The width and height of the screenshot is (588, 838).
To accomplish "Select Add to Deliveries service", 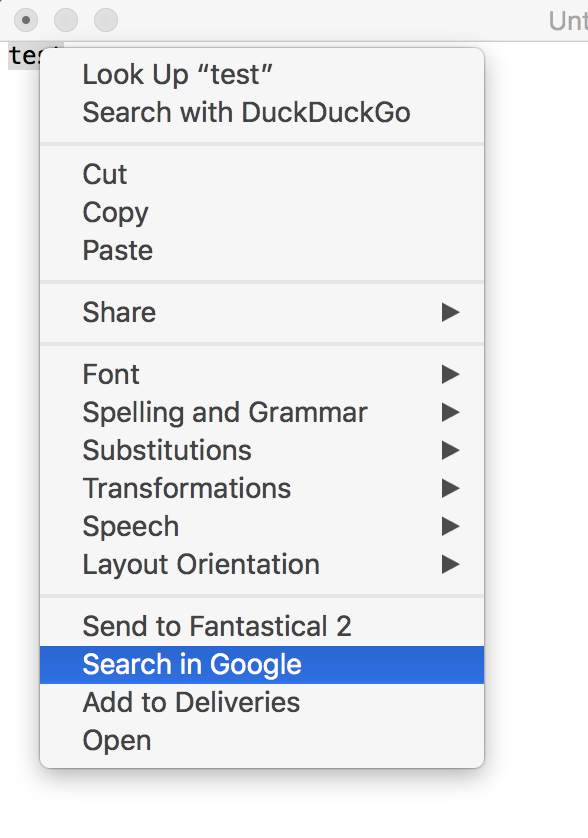I will (262, 703).
